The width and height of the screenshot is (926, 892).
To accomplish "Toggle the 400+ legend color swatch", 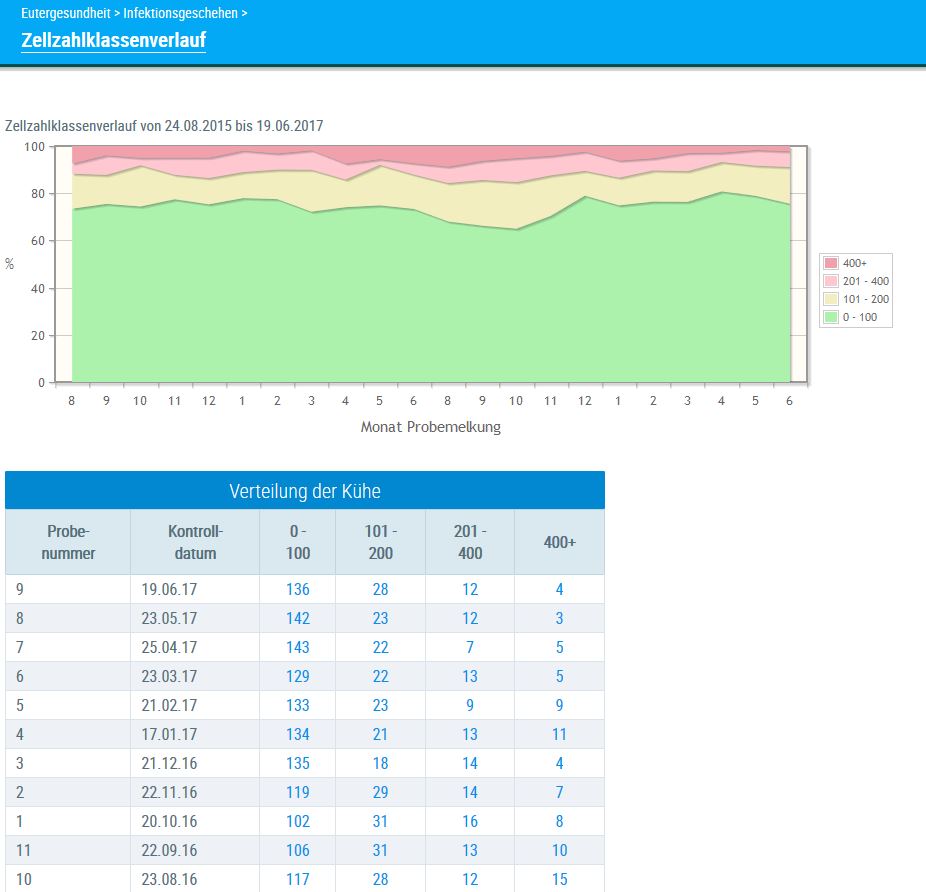I will pyautogui.click(x=830, y=263).
